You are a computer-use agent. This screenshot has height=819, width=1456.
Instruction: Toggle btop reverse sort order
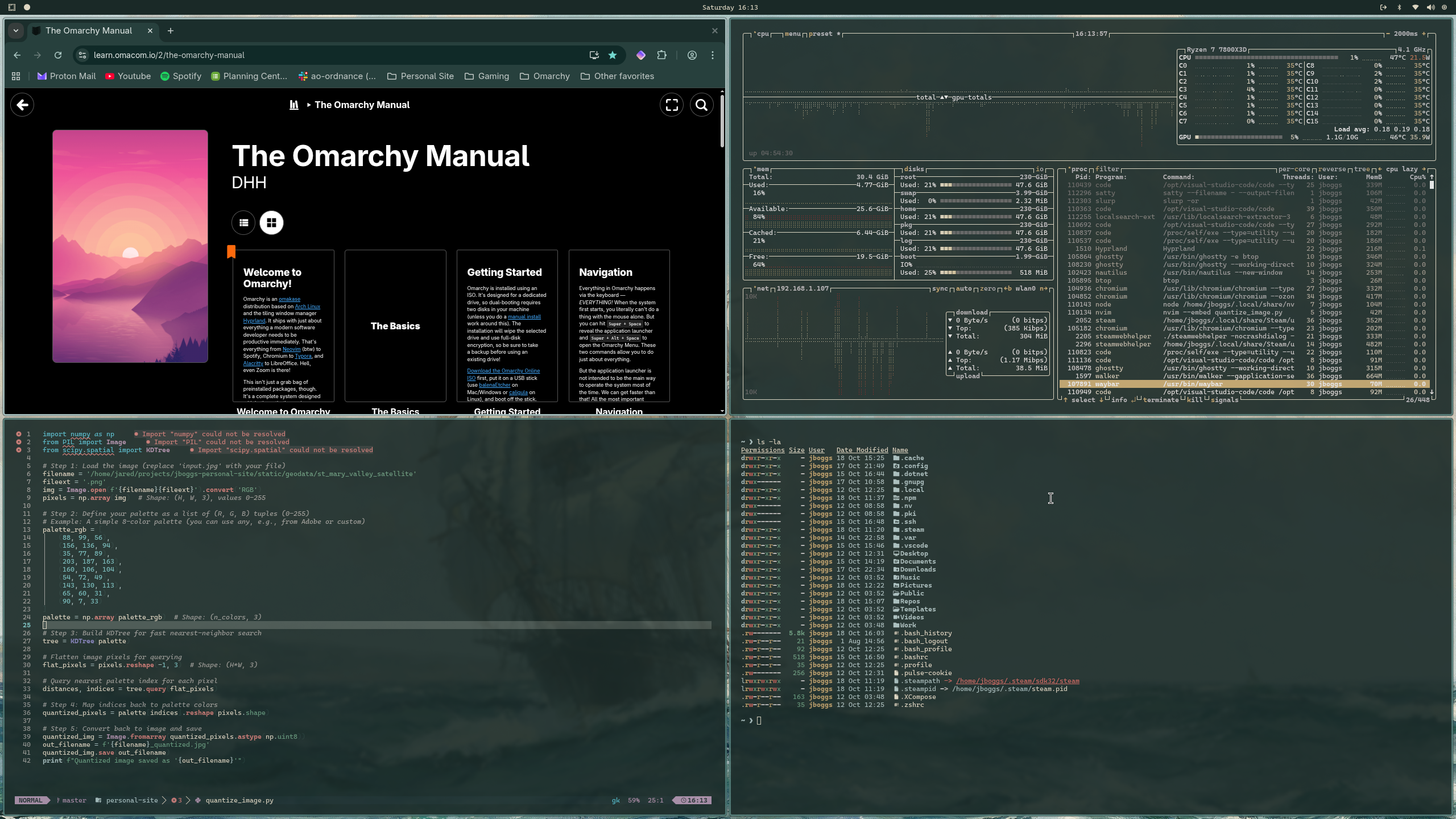coord(1332,169)
